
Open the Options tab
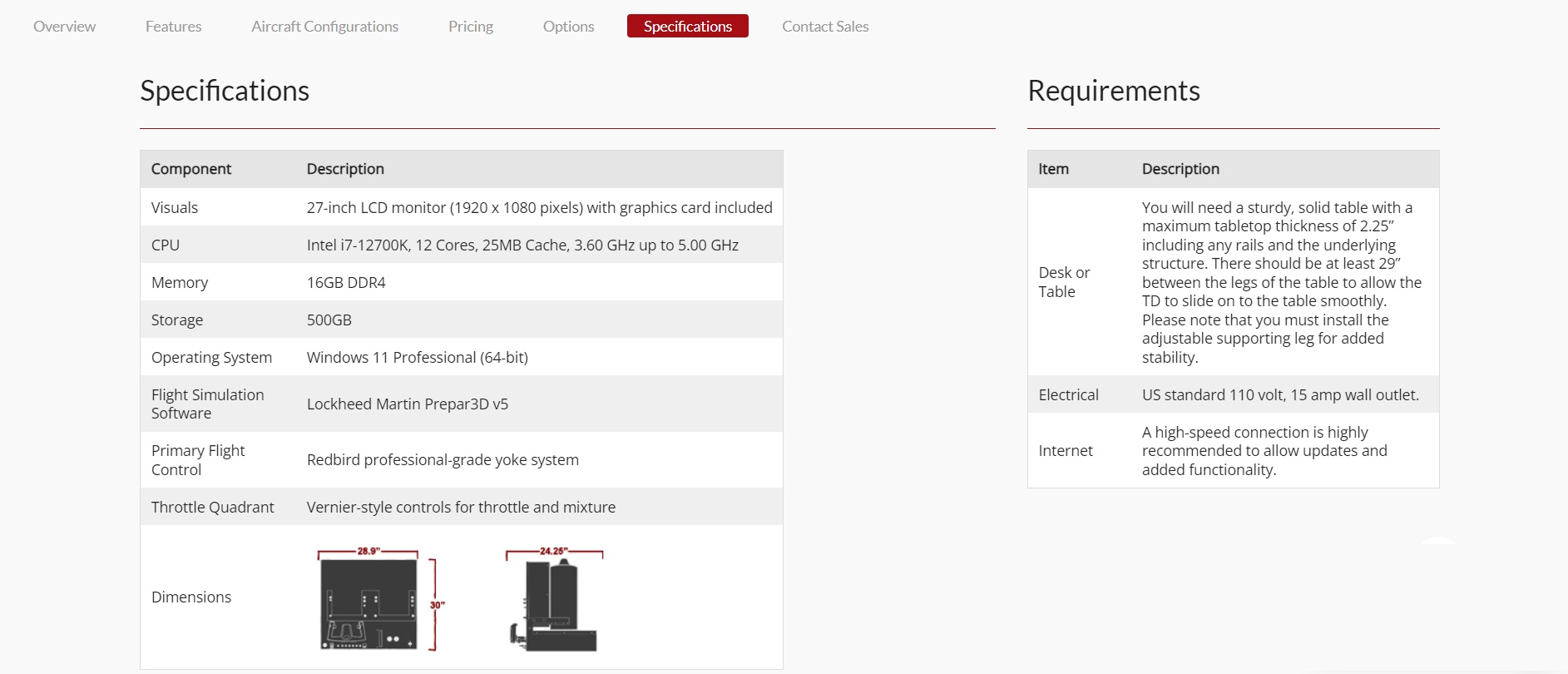(568, 27)
